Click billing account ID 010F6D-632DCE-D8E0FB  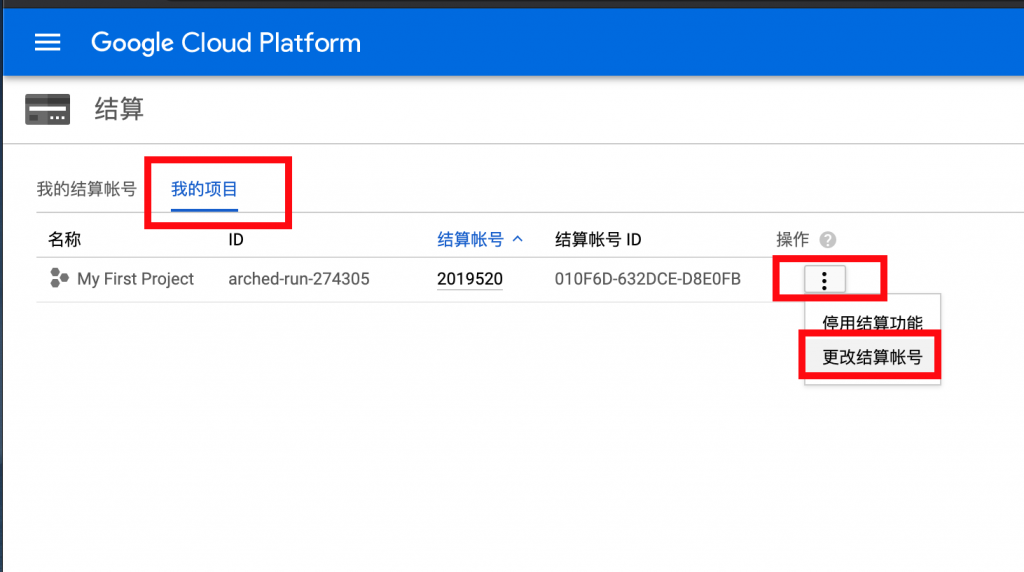click(x=648, y=279)
